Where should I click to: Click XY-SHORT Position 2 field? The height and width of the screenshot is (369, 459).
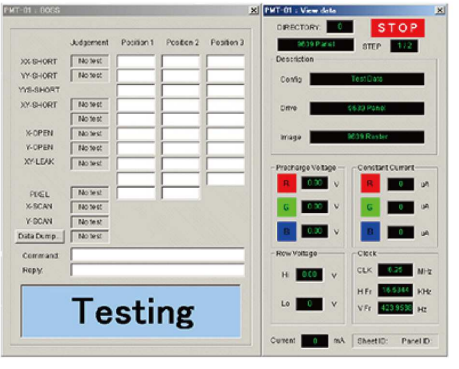pos(181,105)
